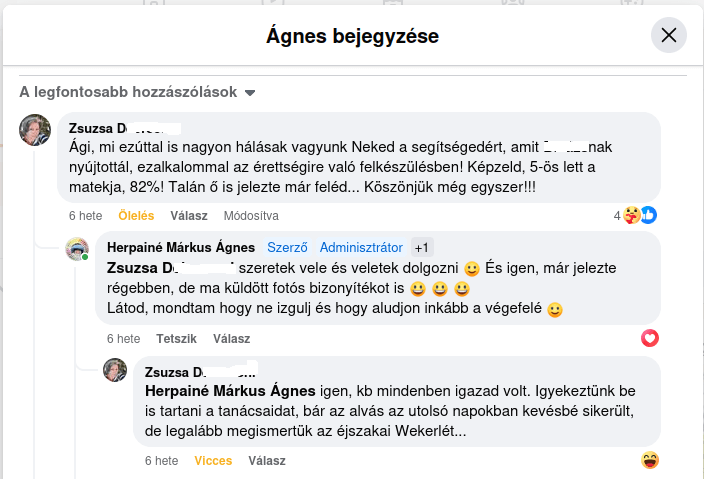Image resolution: width=704 pixels, height=479 pixels.
Task: Toggle the Ölelés reaction on first comment
Action: pyautogui.click(x=136, y=215)
